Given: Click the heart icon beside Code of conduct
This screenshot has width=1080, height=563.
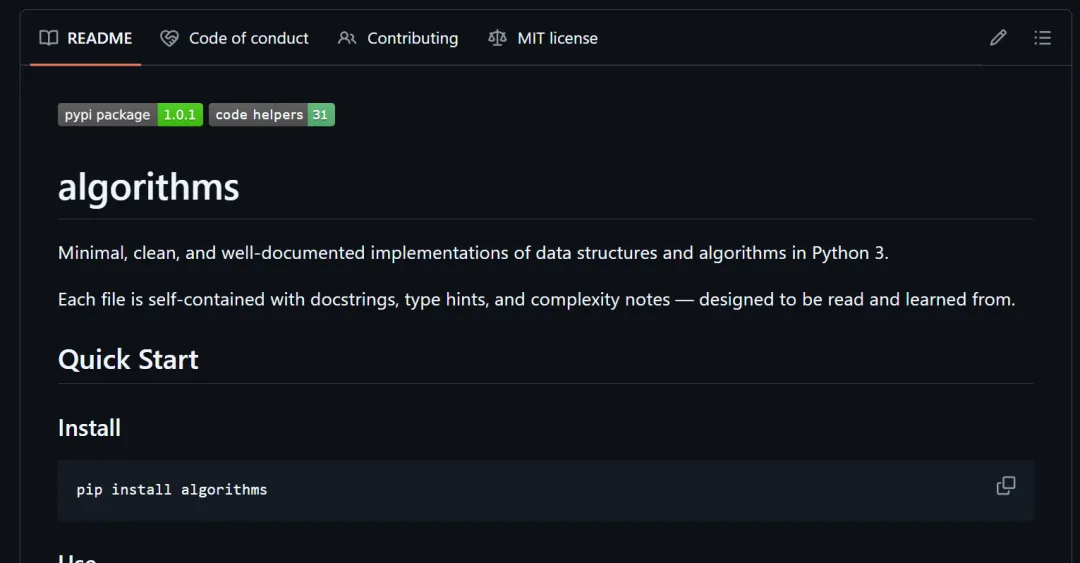Looking at the screenshot, I should [169, 38].
